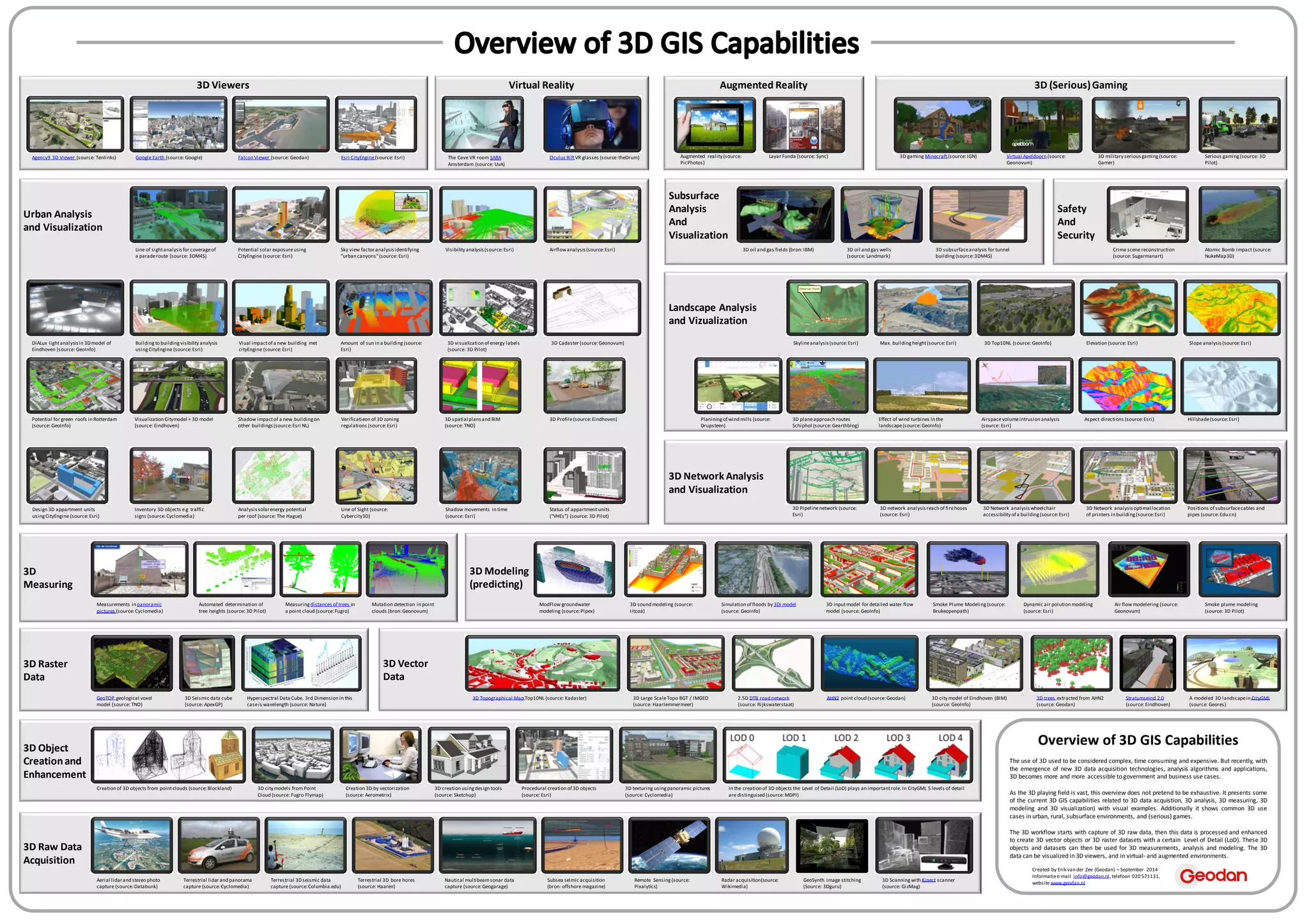Click the LOD 0 label
Screen dimensions: 1309x924
point(742,738)
